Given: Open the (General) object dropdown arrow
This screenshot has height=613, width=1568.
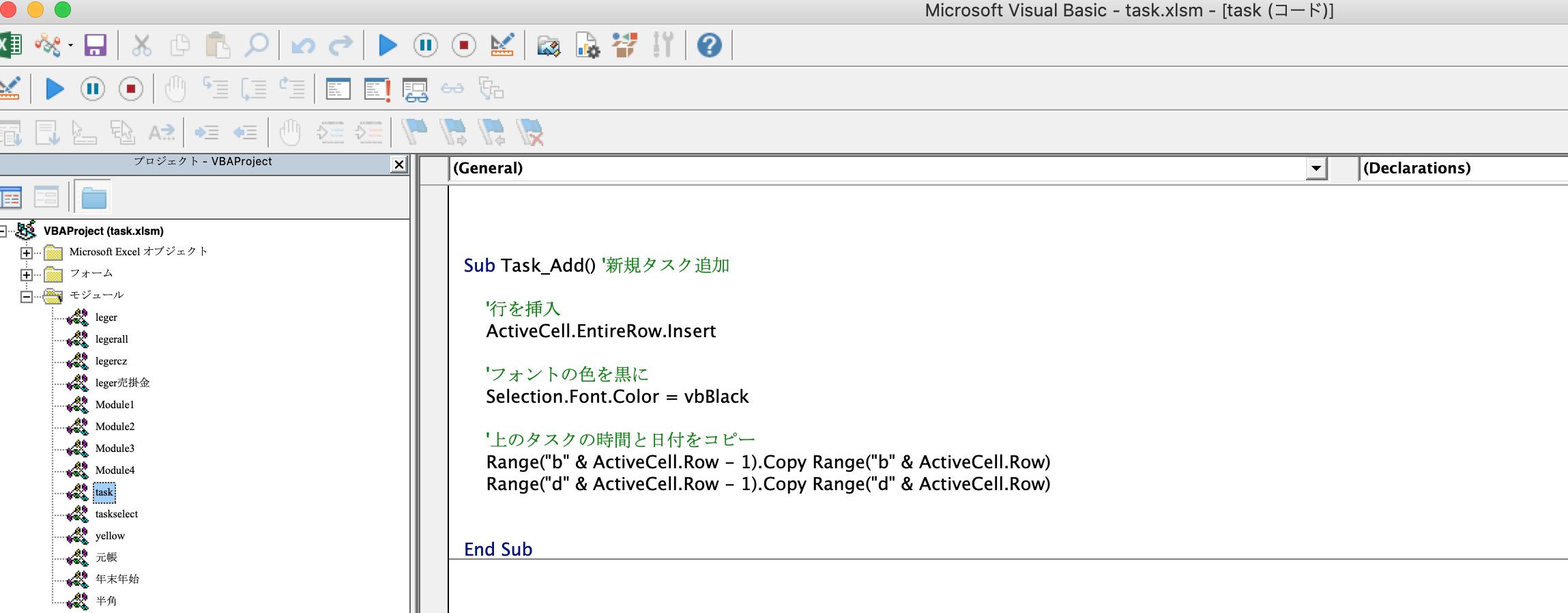Looking at the screenshot, I should point(1316,168).
